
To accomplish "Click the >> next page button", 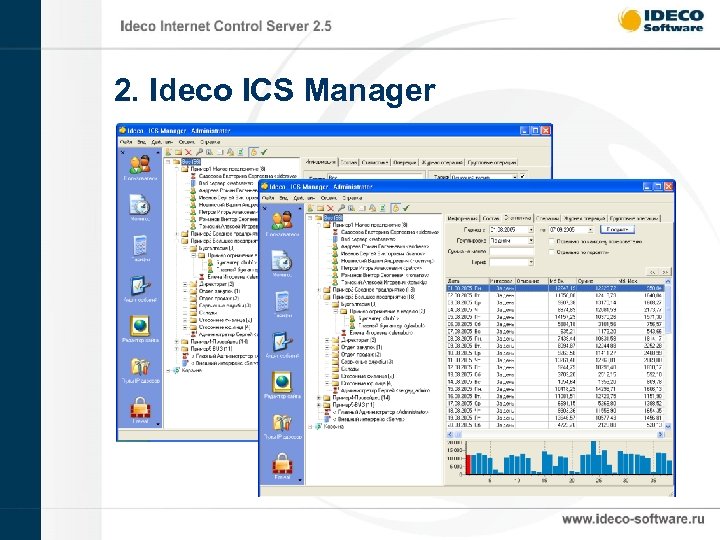I will pos(665,272).
